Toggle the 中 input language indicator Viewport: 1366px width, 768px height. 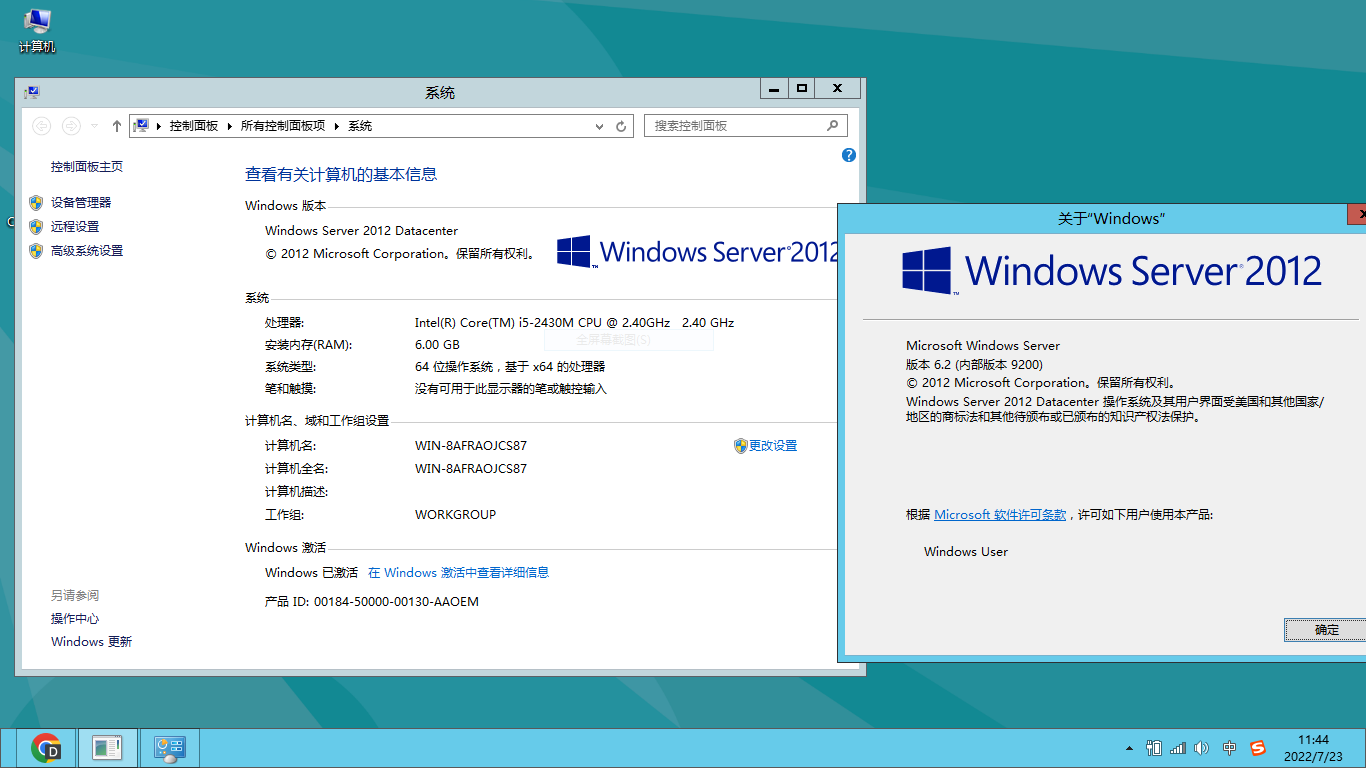click(x=1230, y=748)
